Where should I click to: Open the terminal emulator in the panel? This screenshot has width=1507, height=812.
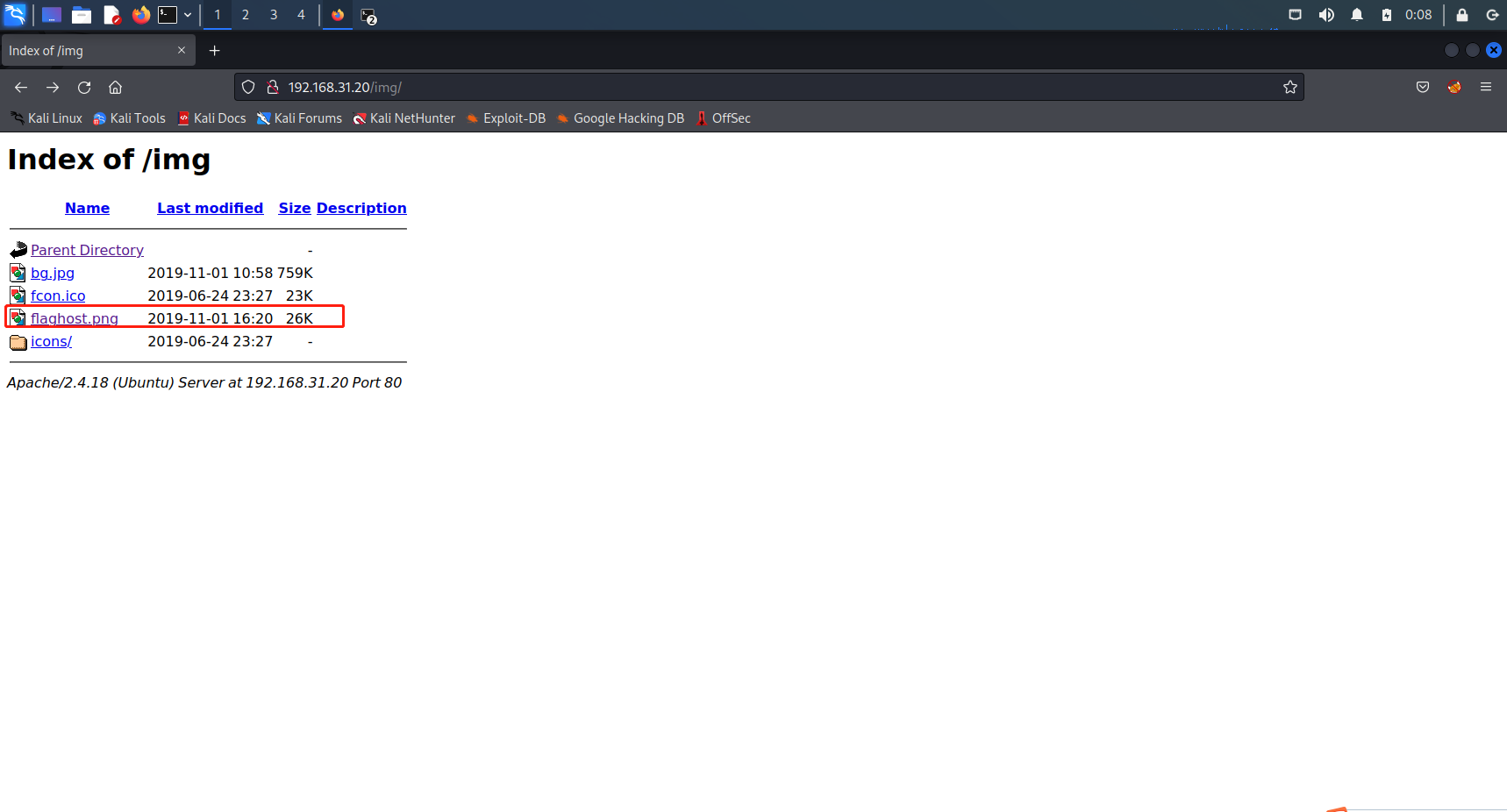tap(168, 15)
